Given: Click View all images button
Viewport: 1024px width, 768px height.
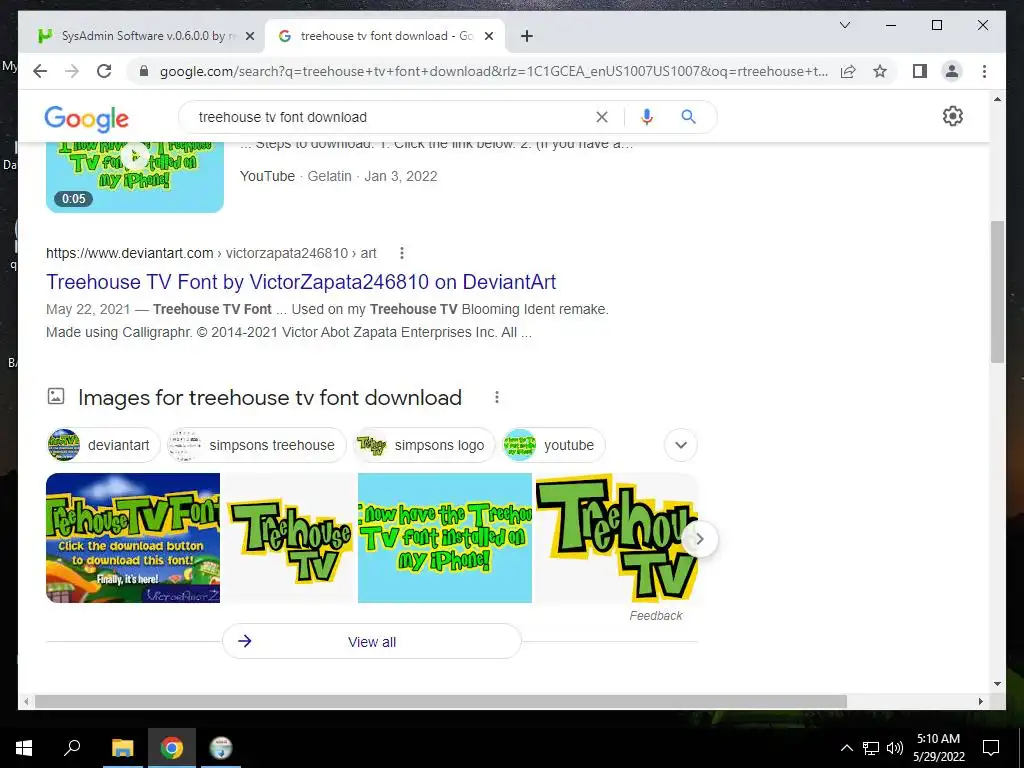Looking at the screenshot, I should point(372,642).
